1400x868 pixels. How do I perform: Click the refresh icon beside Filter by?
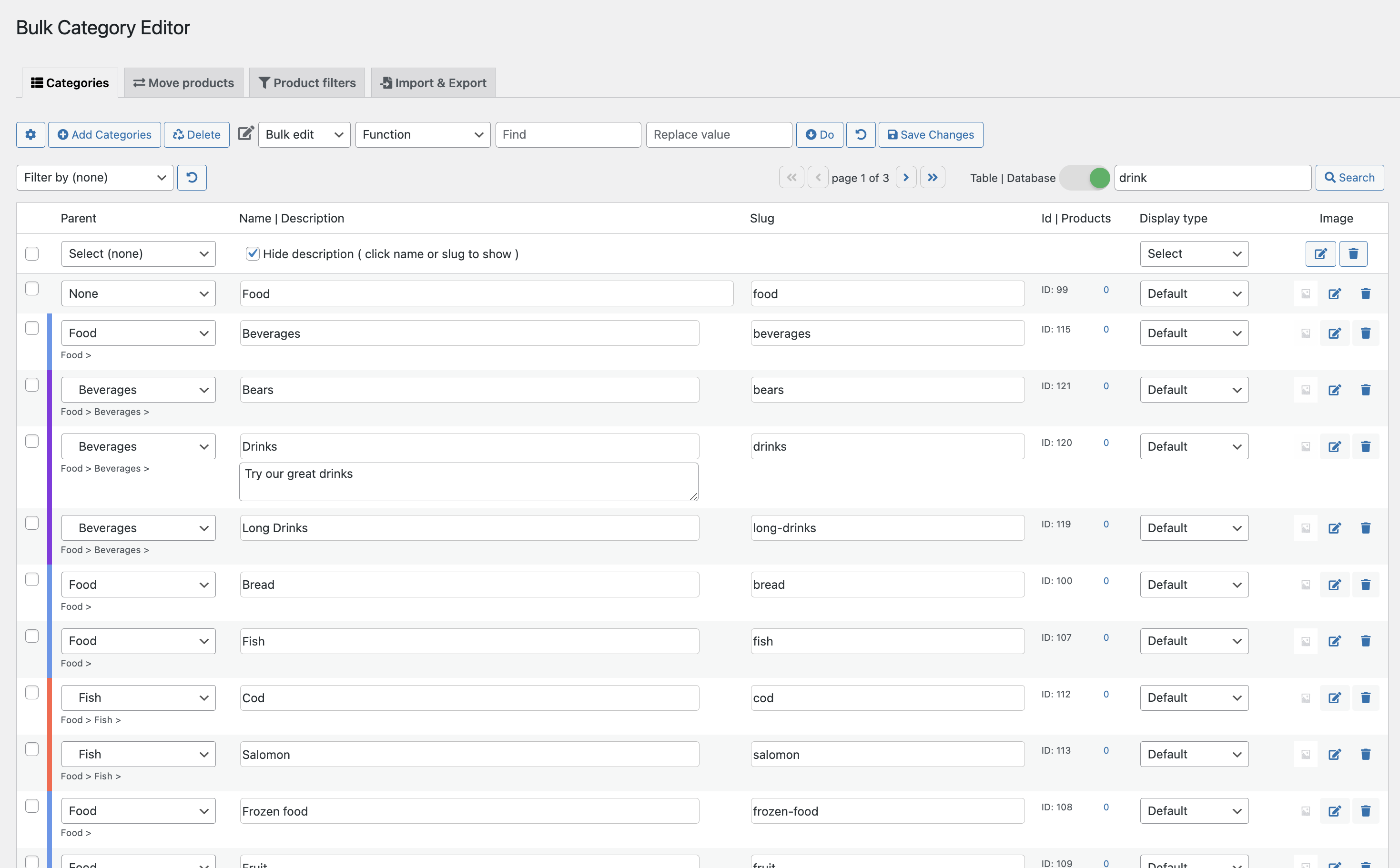pyautogui.click(x=192, y=177)
